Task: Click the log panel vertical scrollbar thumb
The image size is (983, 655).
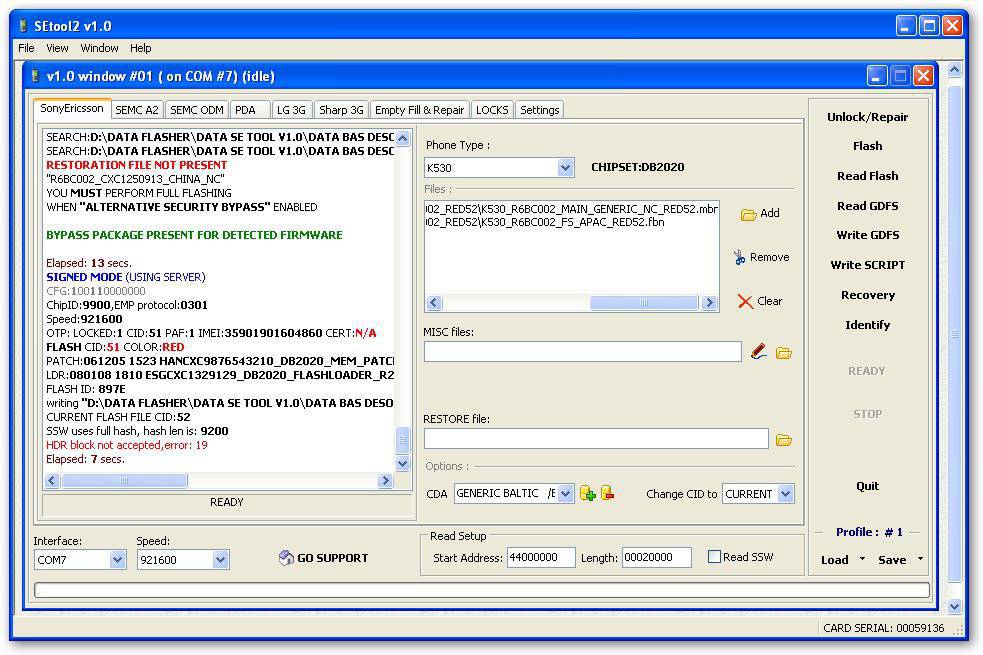Action: pyautogui.click(x=402, y=441)
